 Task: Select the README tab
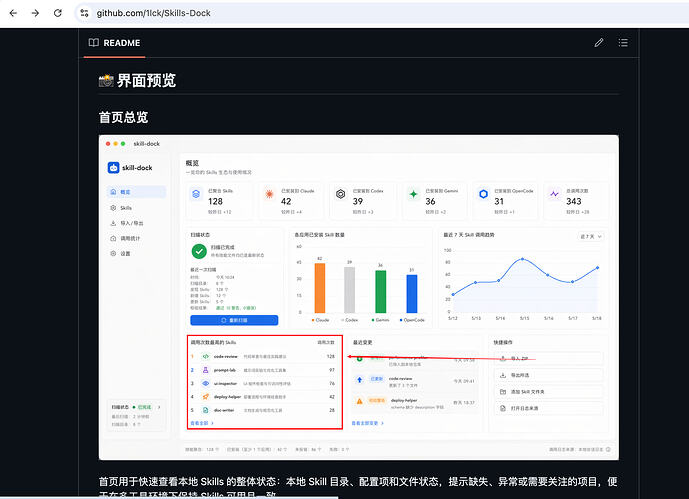tap(114, 43)
